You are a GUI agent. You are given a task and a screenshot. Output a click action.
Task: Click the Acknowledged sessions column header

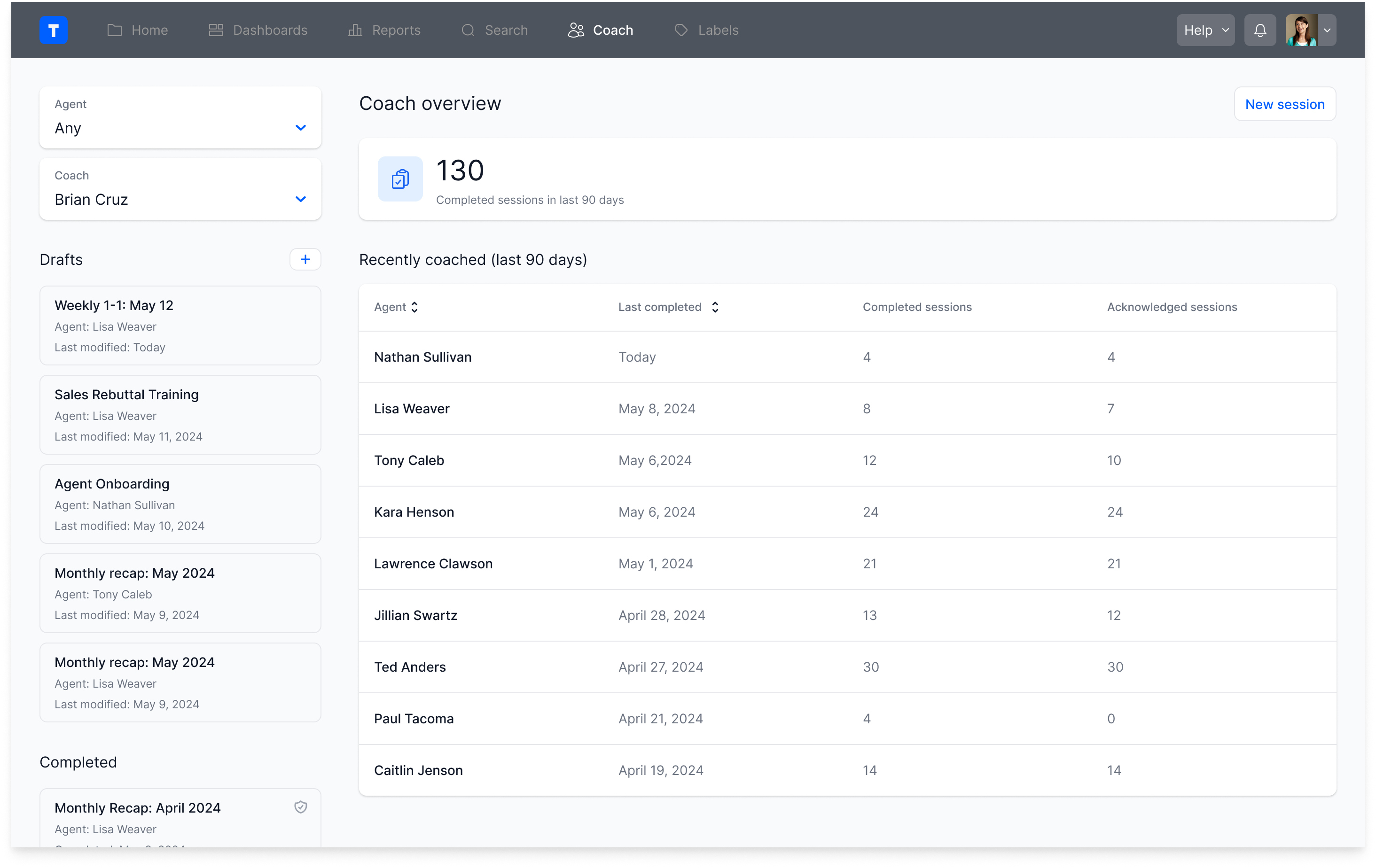click(1172, 307)
